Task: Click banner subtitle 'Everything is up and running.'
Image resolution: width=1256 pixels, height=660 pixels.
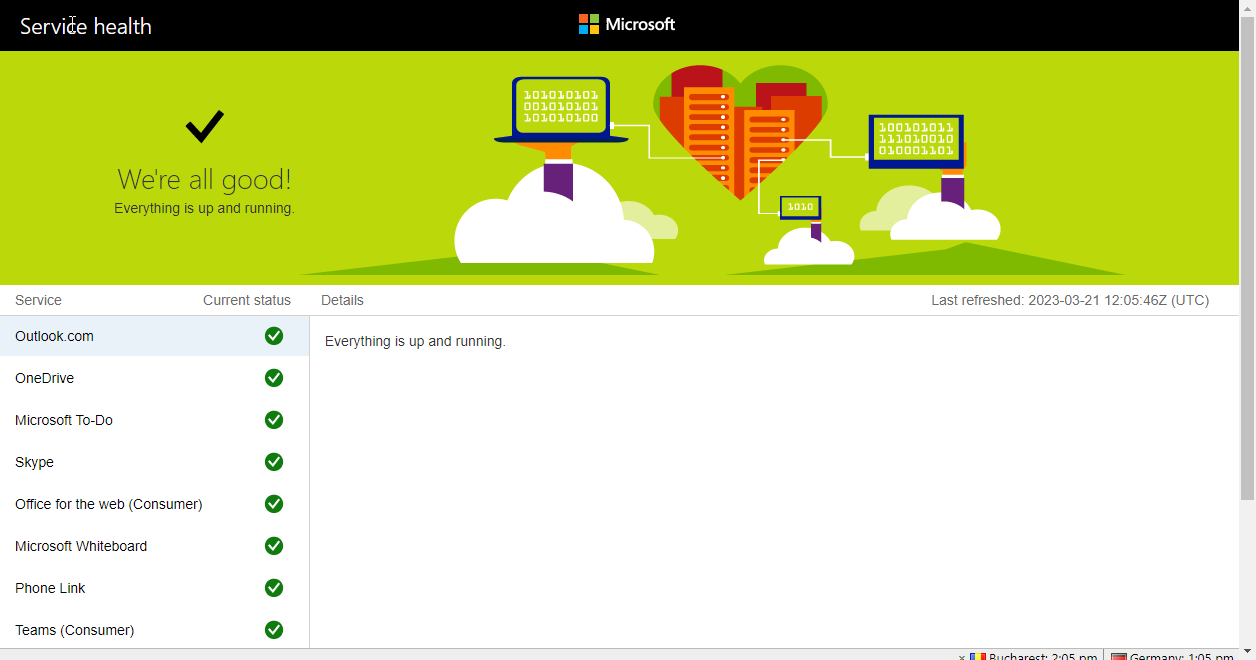Action: [204, 208]
